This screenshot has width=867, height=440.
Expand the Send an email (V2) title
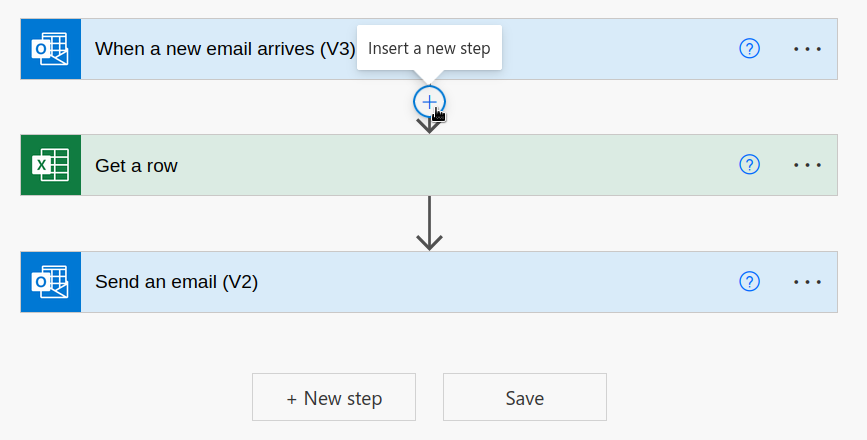coord(176,282)
